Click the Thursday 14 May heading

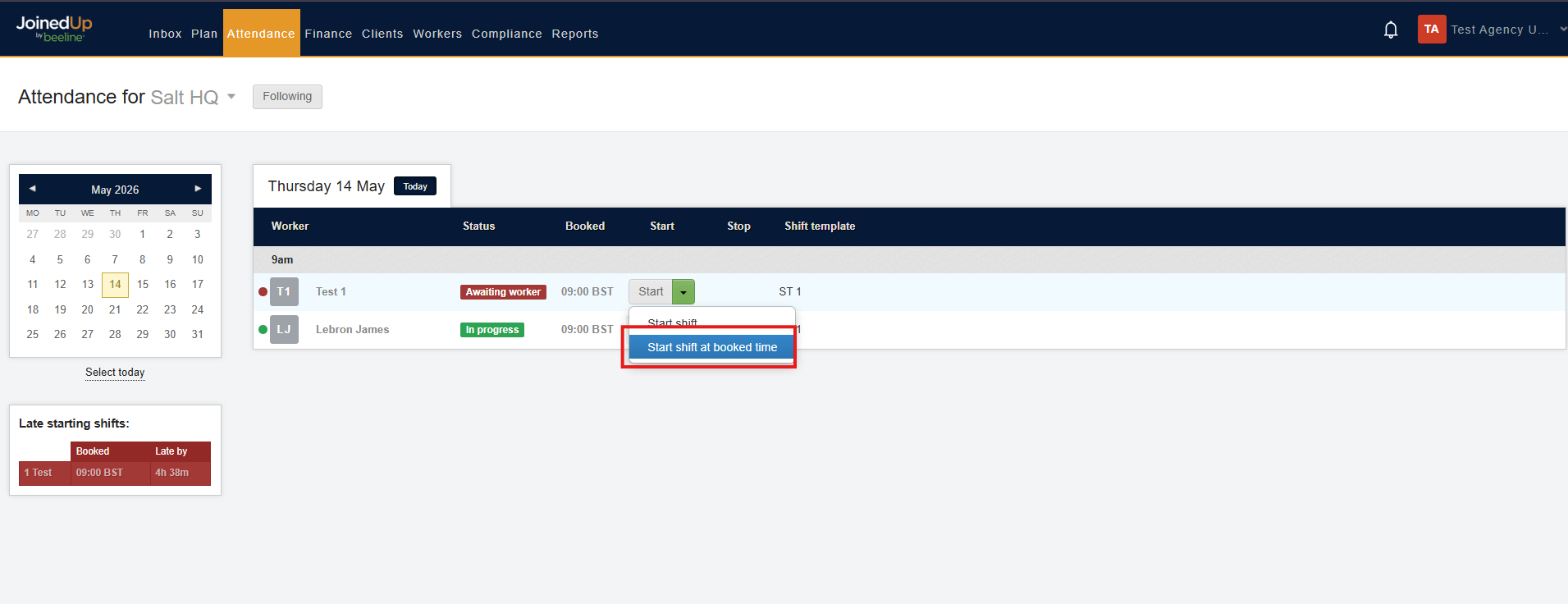[x=326, y=186]
